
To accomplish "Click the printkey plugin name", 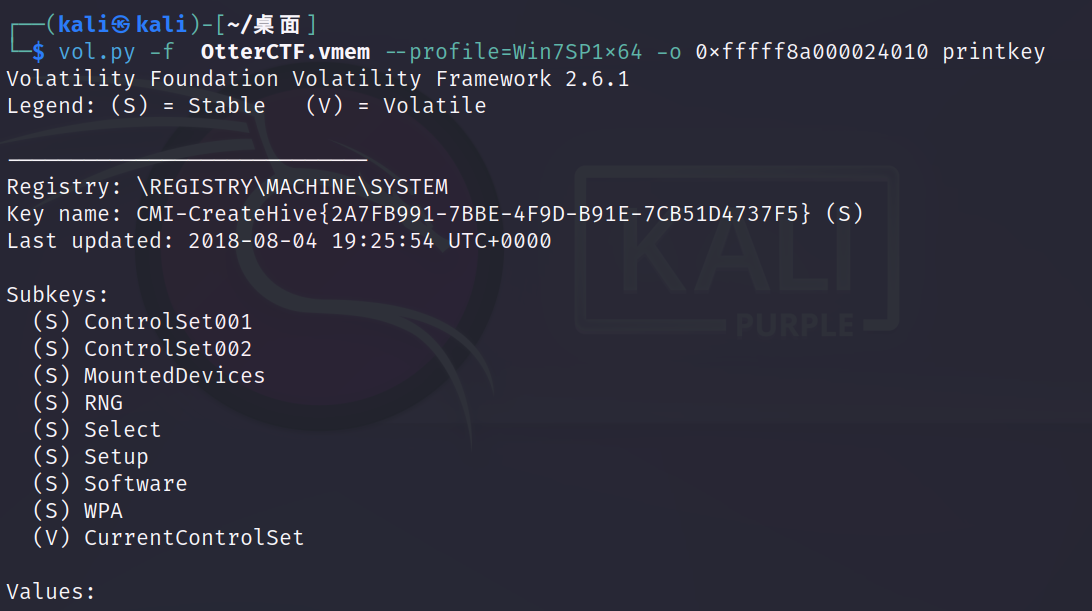I will pos(993,52).
